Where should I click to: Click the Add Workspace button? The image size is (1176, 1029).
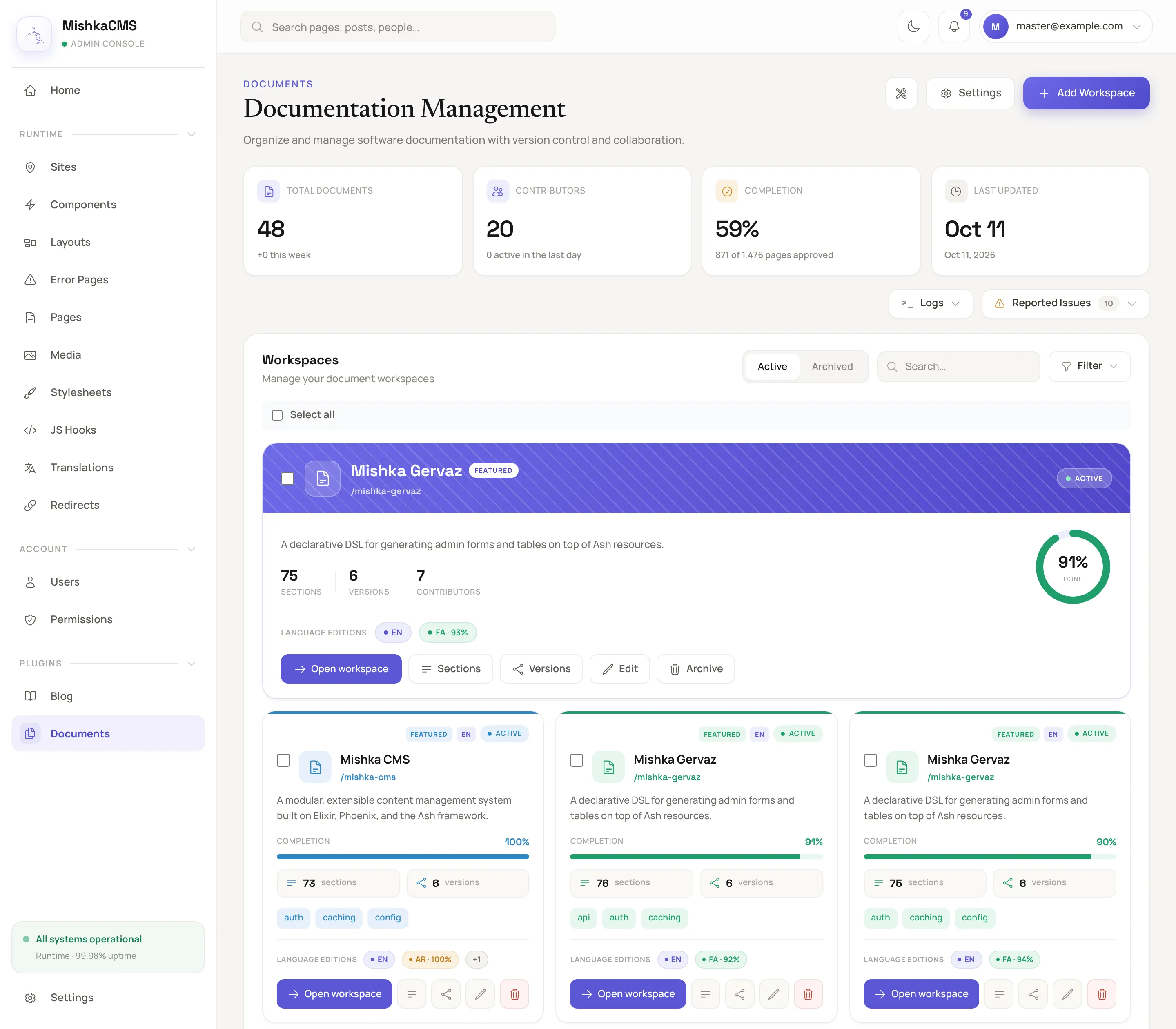point(1086,93)
